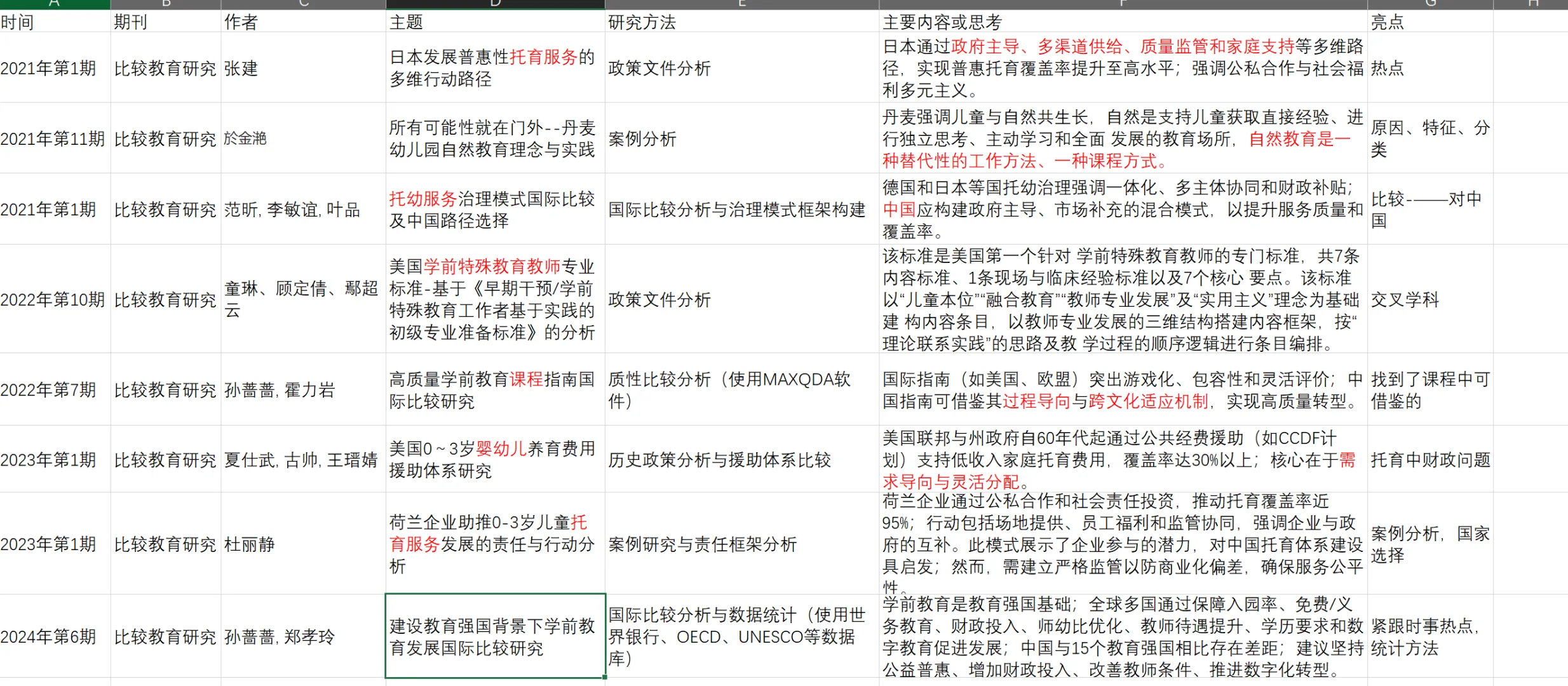The width and height of the screenshot is (1568, 686).
Task: Select highlight cell 交叉学科
Action: [x=1429, y=299]
